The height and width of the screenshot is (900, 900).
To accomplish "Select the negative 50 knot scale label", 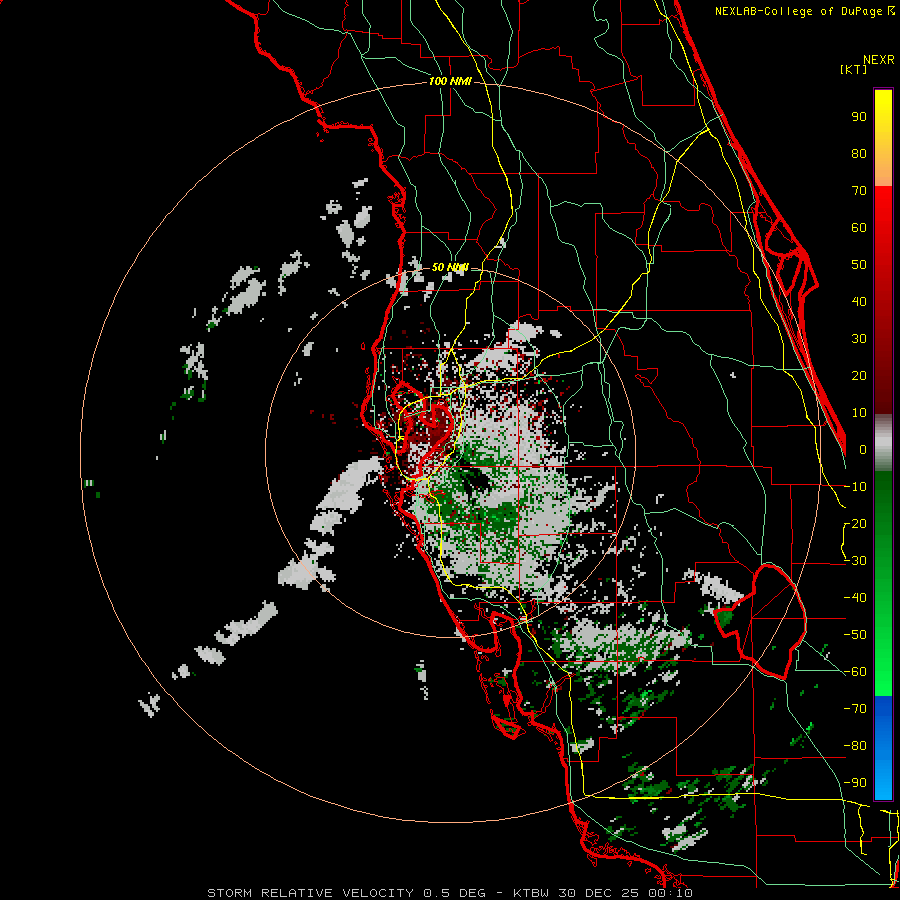I will pos(855,635).
